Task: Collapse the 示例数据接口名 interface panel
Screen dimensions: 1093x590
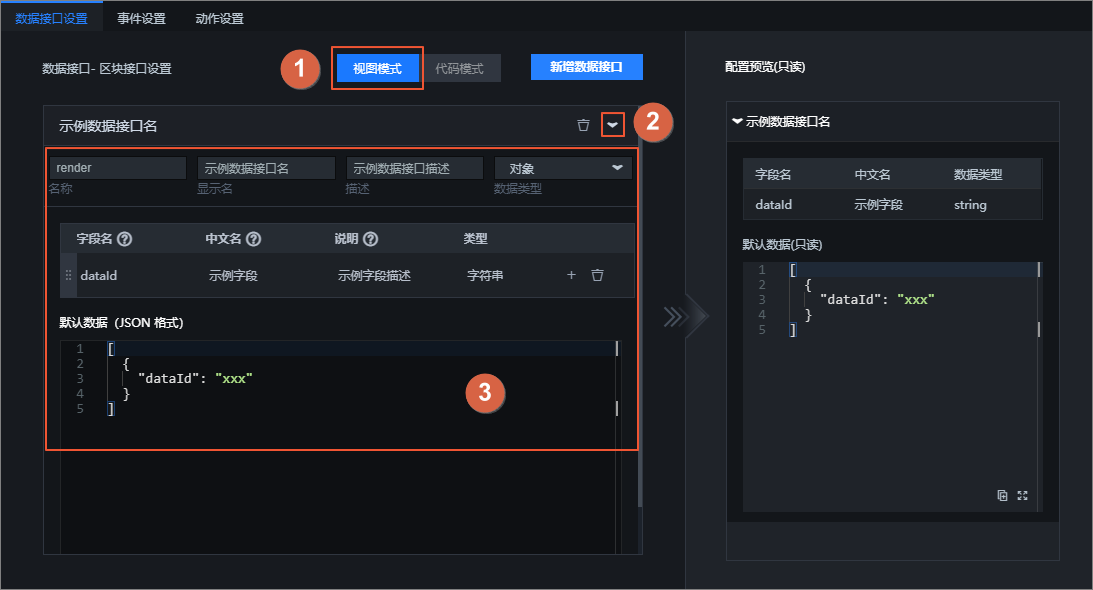Action: (613, 125)
